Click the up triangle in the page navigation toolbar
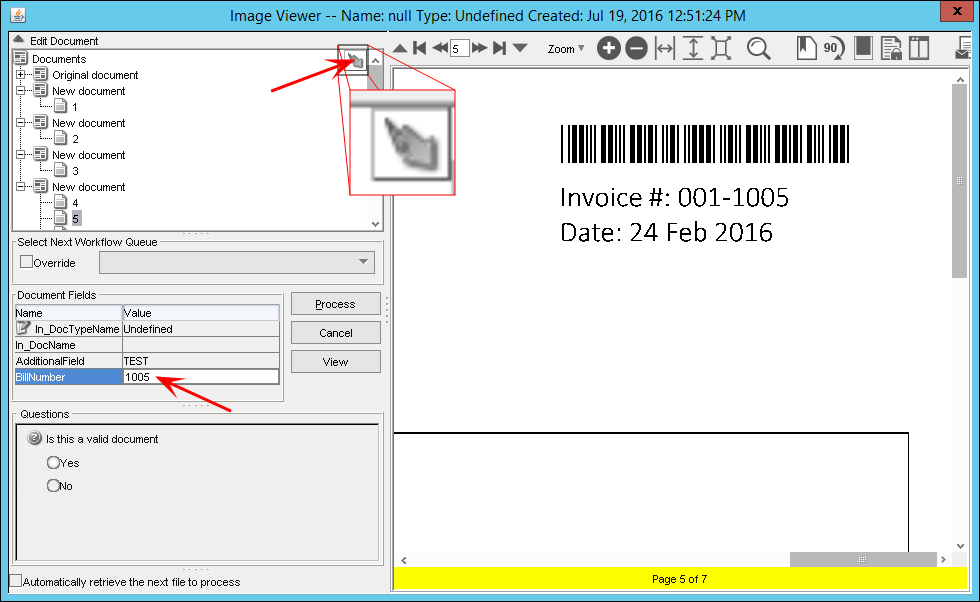This screenshot has width=980, height=602. [400, 49]
